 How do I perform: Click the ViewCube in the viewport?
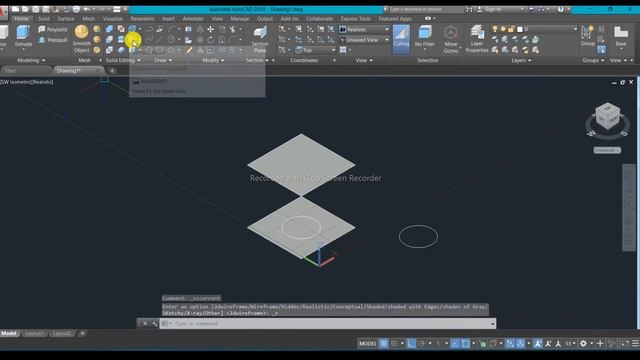(x=607, y=116)
